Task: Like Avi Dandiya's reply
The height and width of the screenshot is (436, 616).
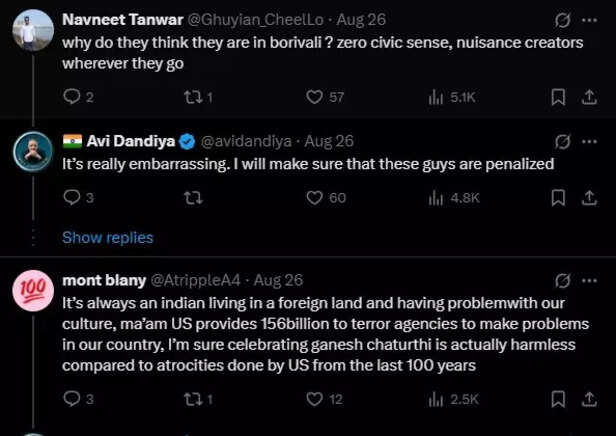Action: click(x=314, y=198)
